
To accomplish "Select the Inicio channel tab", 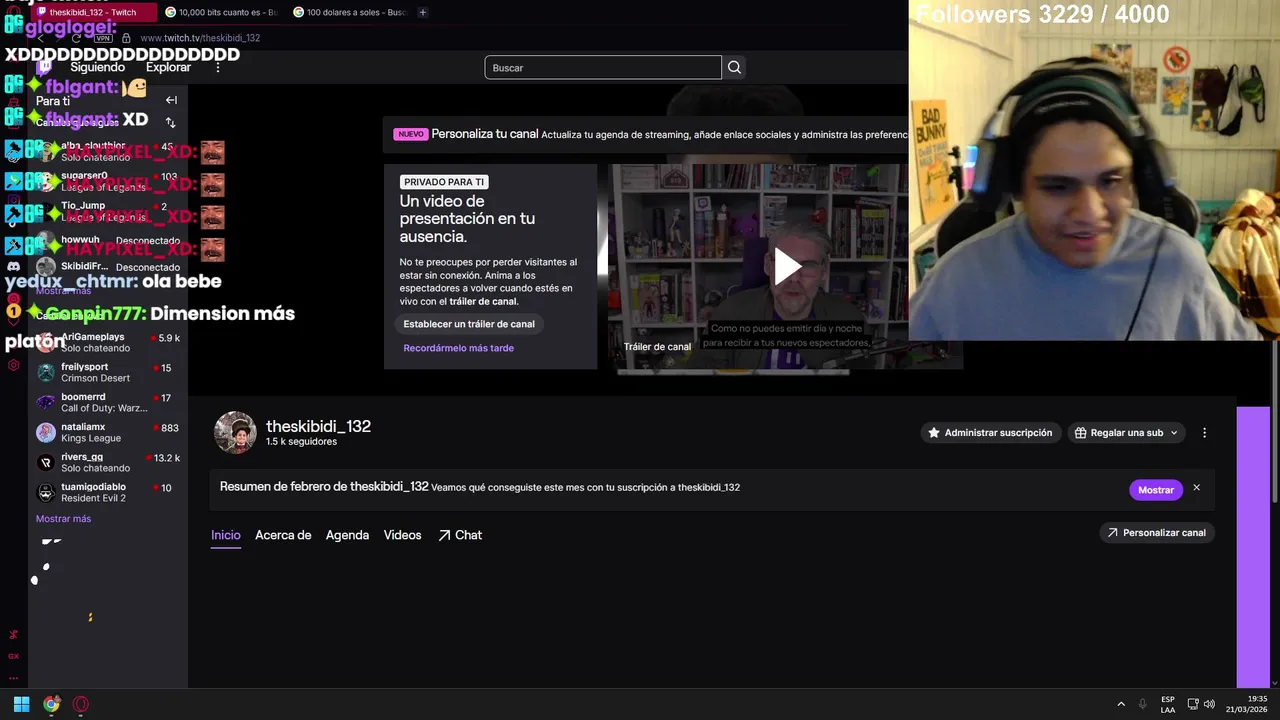I will (x=226, y=535).
